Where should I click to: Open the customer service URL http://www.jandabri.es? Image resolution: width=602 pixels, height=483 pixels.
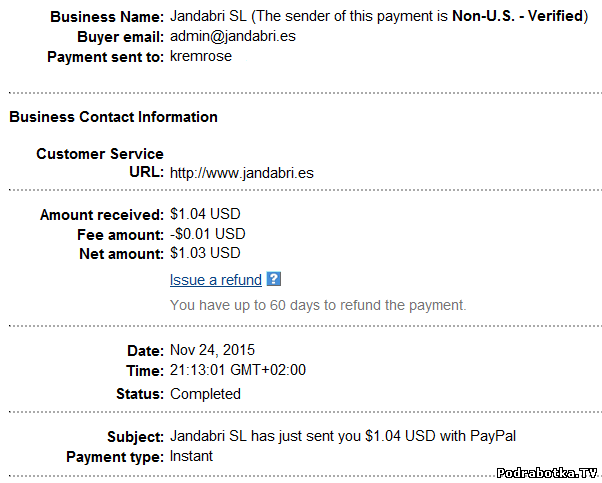coord(242,173)
